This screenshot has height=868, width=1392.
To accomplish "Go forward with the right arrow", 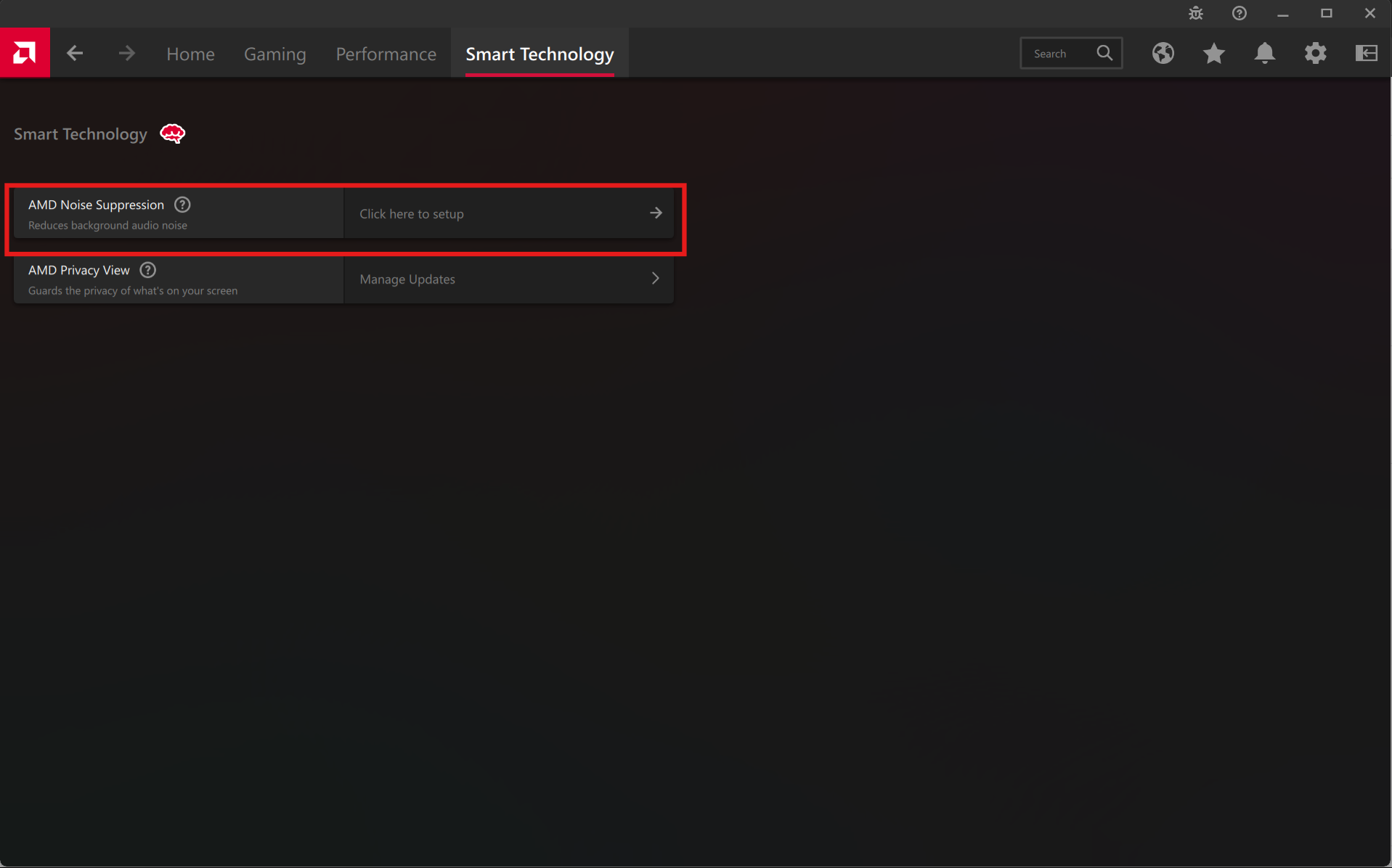I will 127,53.
